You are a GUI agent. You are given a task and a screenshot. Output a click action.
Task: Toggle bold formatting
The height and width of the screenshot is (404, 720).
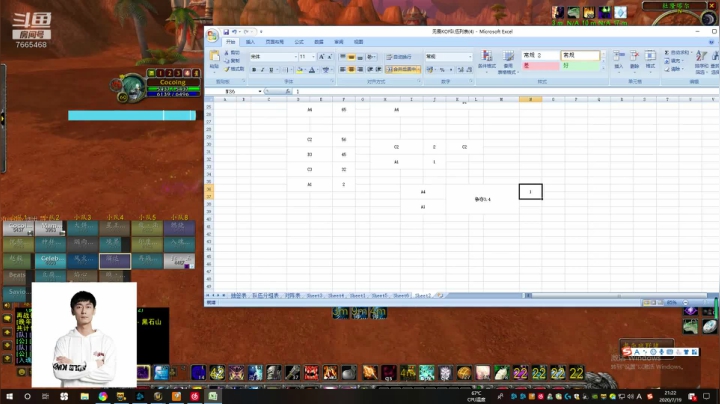pyautogui.click(x=254, y=70)
